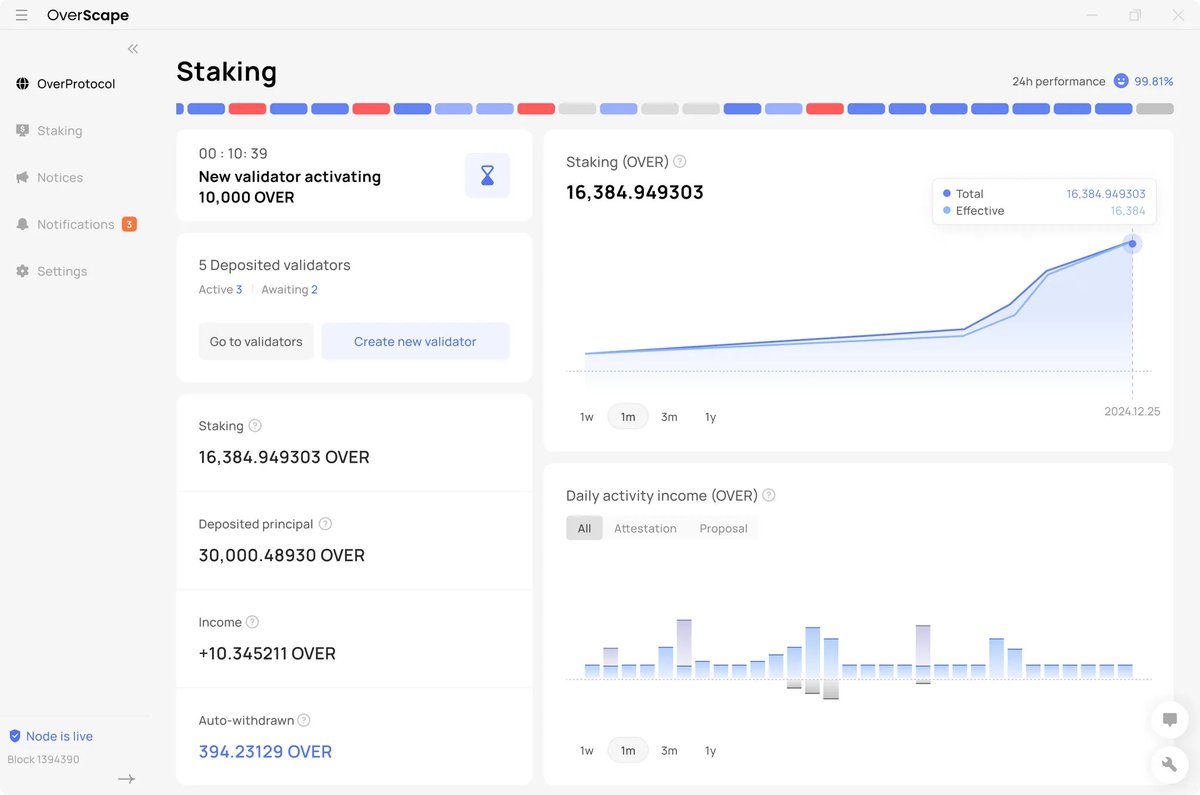The height and width of the screenshot is (795, 1200).
Task: Maximize the OverScape window
Action: click(1135, 16)
